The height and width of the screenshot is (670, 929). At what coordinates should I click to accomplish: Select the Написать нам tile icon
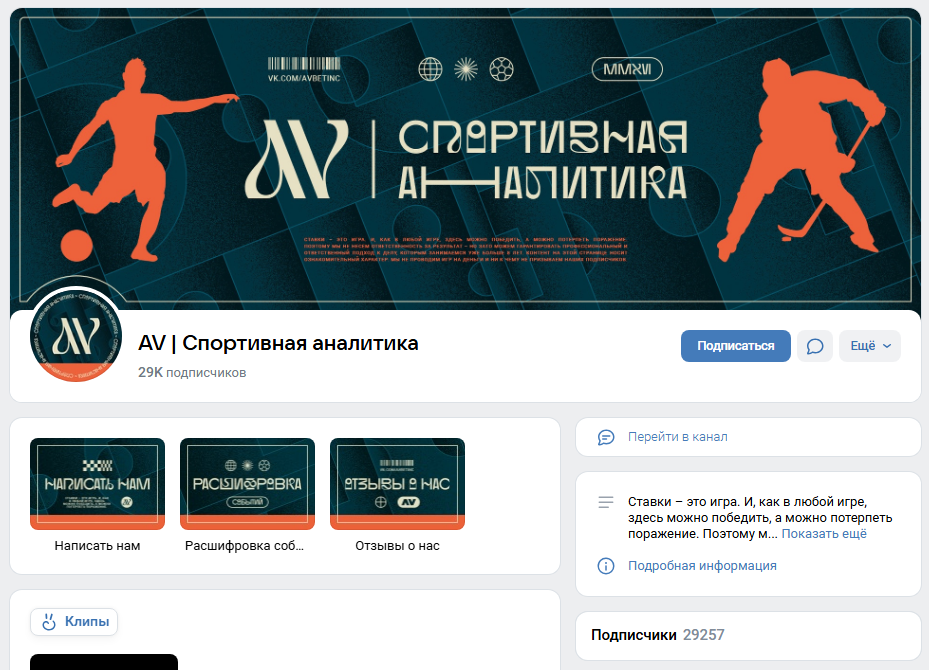[x=97, y=483]
